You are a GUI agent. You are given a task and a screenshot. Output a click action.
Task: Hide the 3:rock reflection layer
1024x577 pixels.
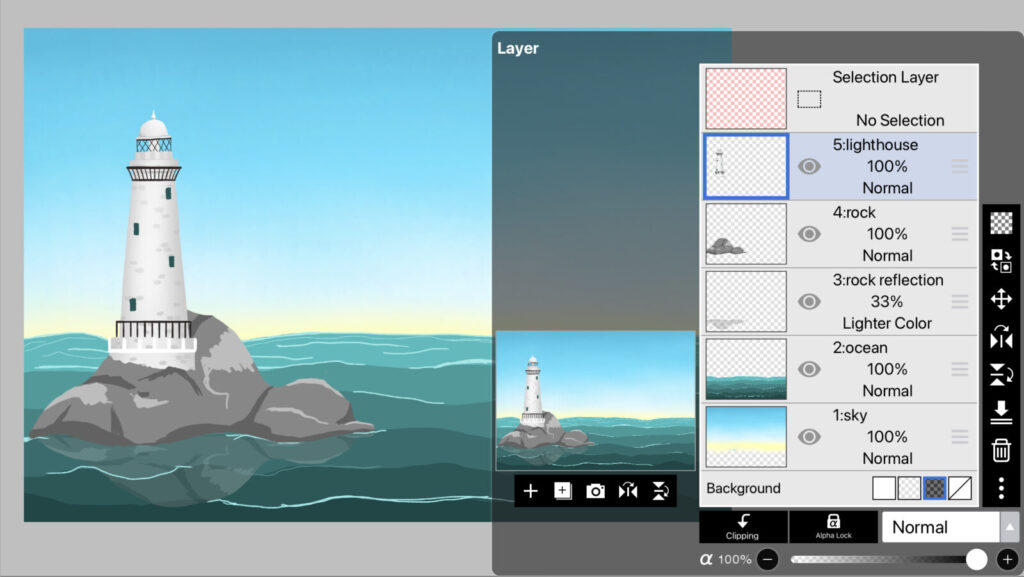pyautogui.click(x=809, y=302)
